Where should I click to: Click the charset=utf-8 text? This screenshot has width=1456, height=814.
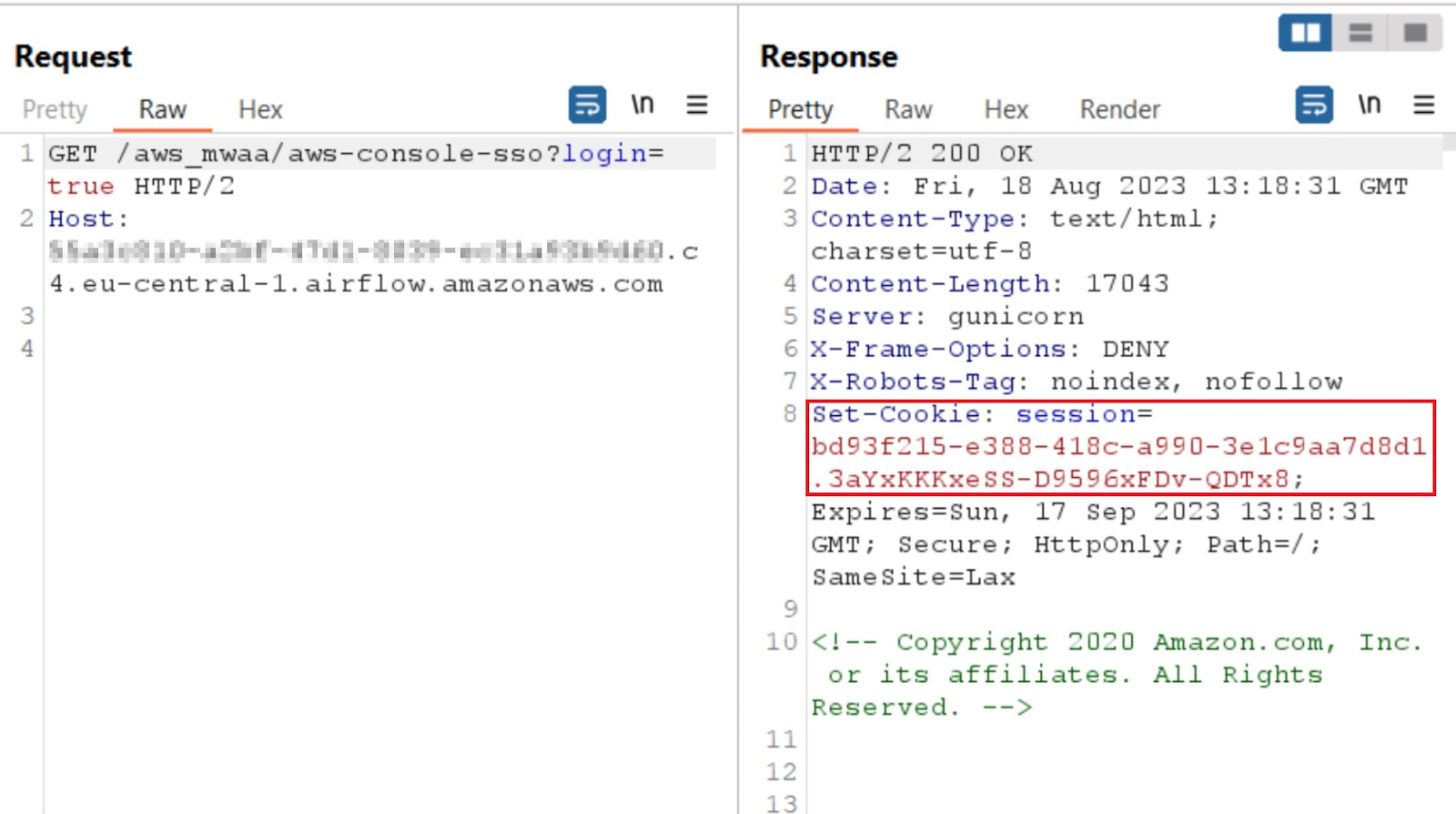921,250
